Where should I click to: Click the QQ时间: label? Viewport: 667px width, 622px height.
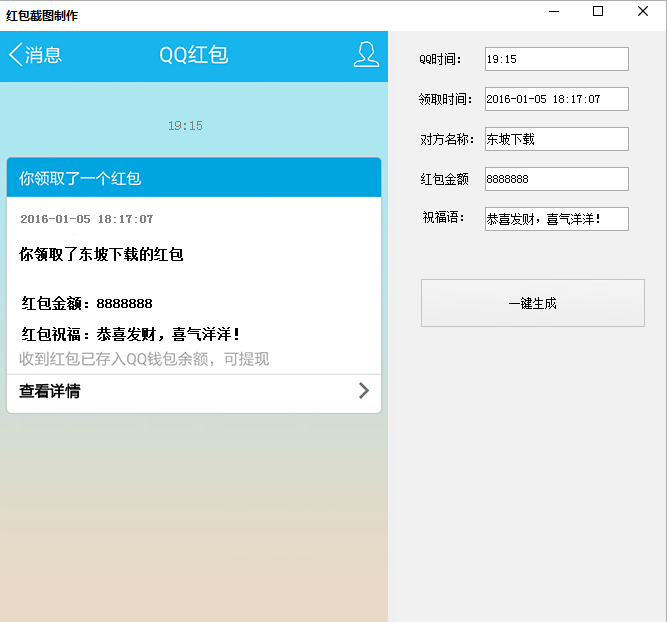(440, 59)
